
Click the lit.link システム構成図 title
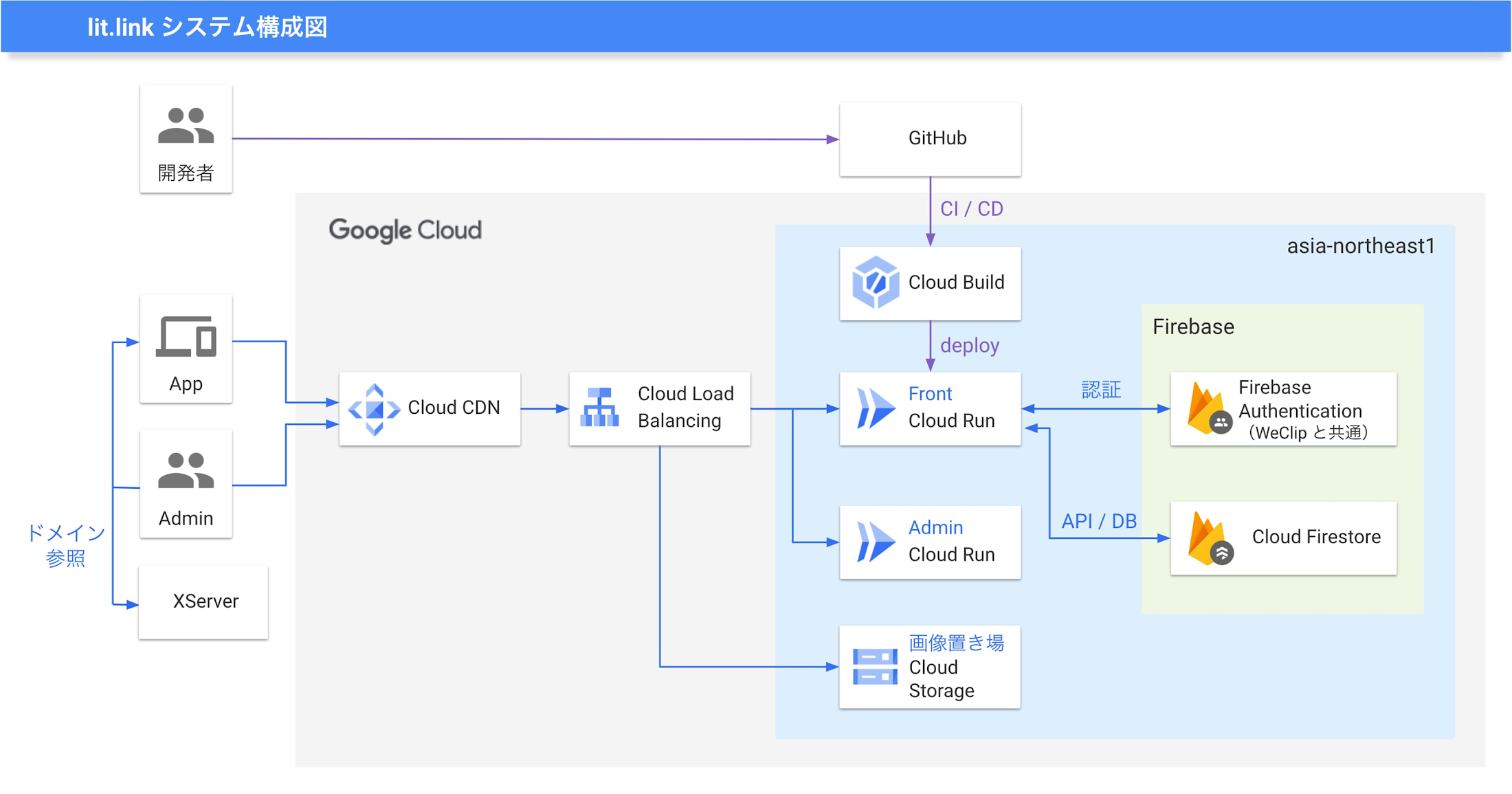208,27
